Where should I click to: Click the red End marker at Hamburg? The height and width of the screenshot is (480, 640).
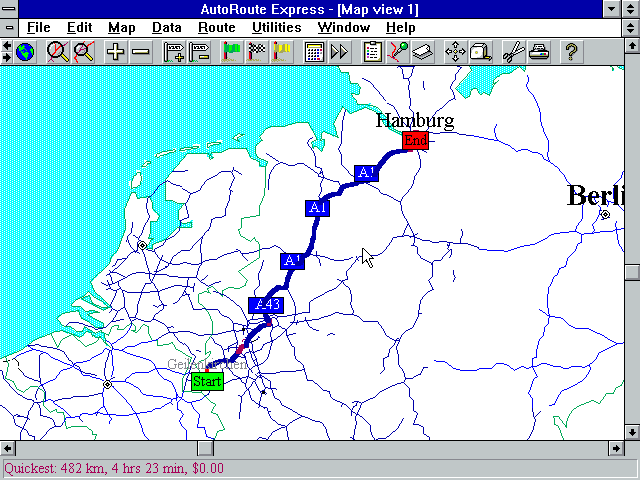click(415, 141)
